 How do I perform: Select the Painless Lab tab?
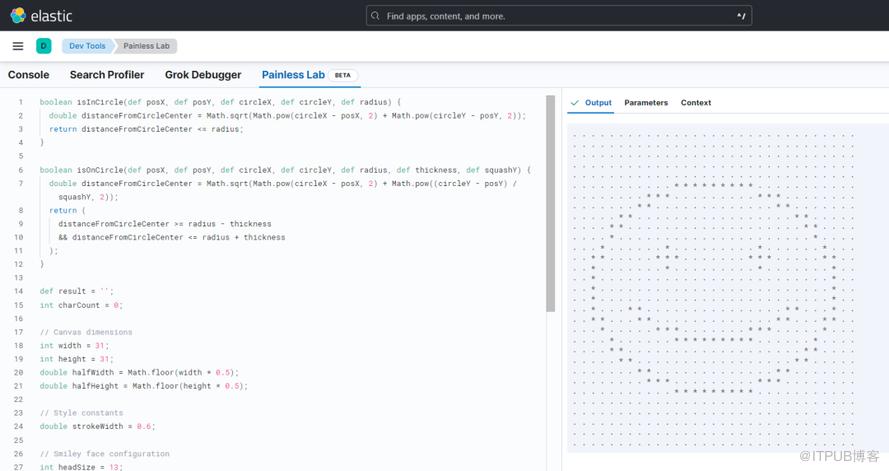[293, 75]
